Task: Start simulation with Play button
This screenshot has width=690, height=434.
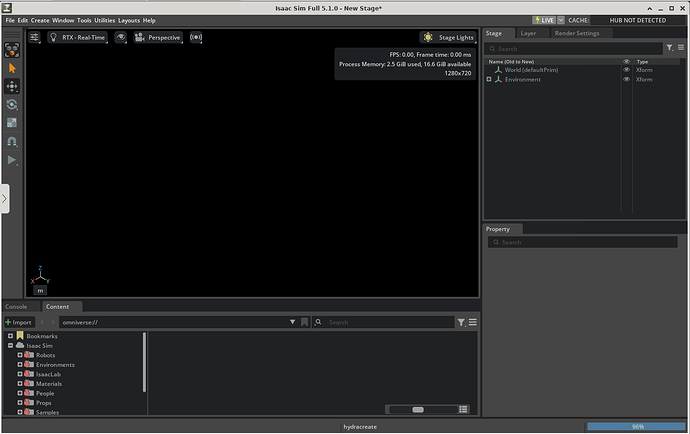Action: click(x=12, y=160)
